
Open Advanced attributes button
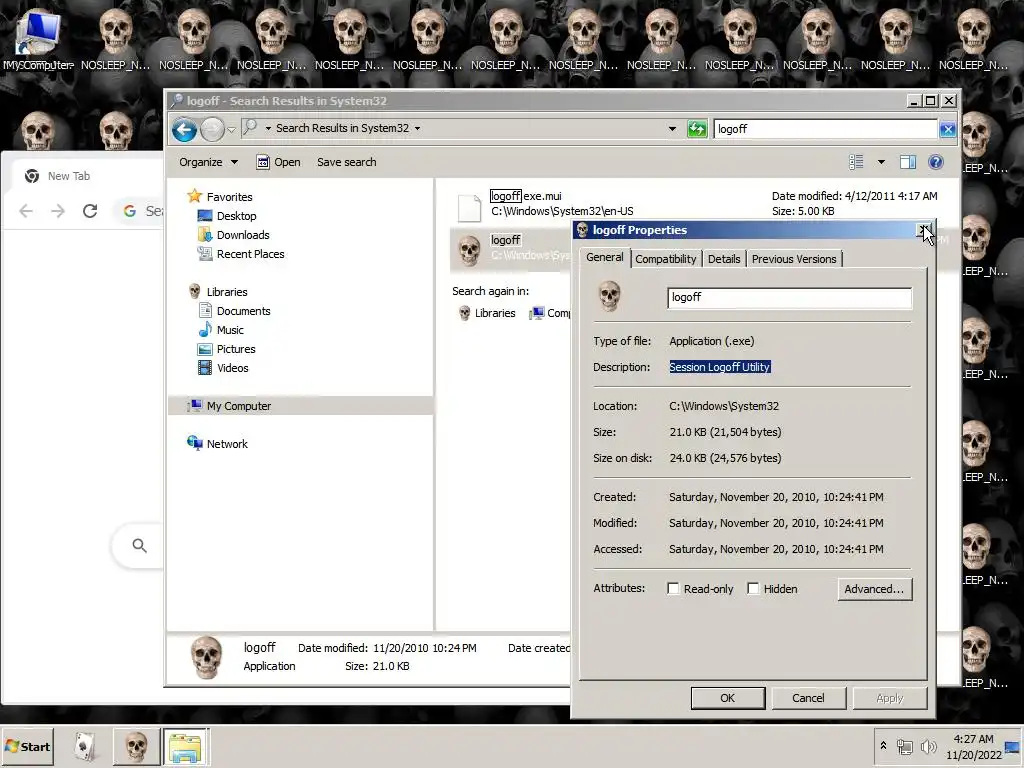(x=874, y=589)
